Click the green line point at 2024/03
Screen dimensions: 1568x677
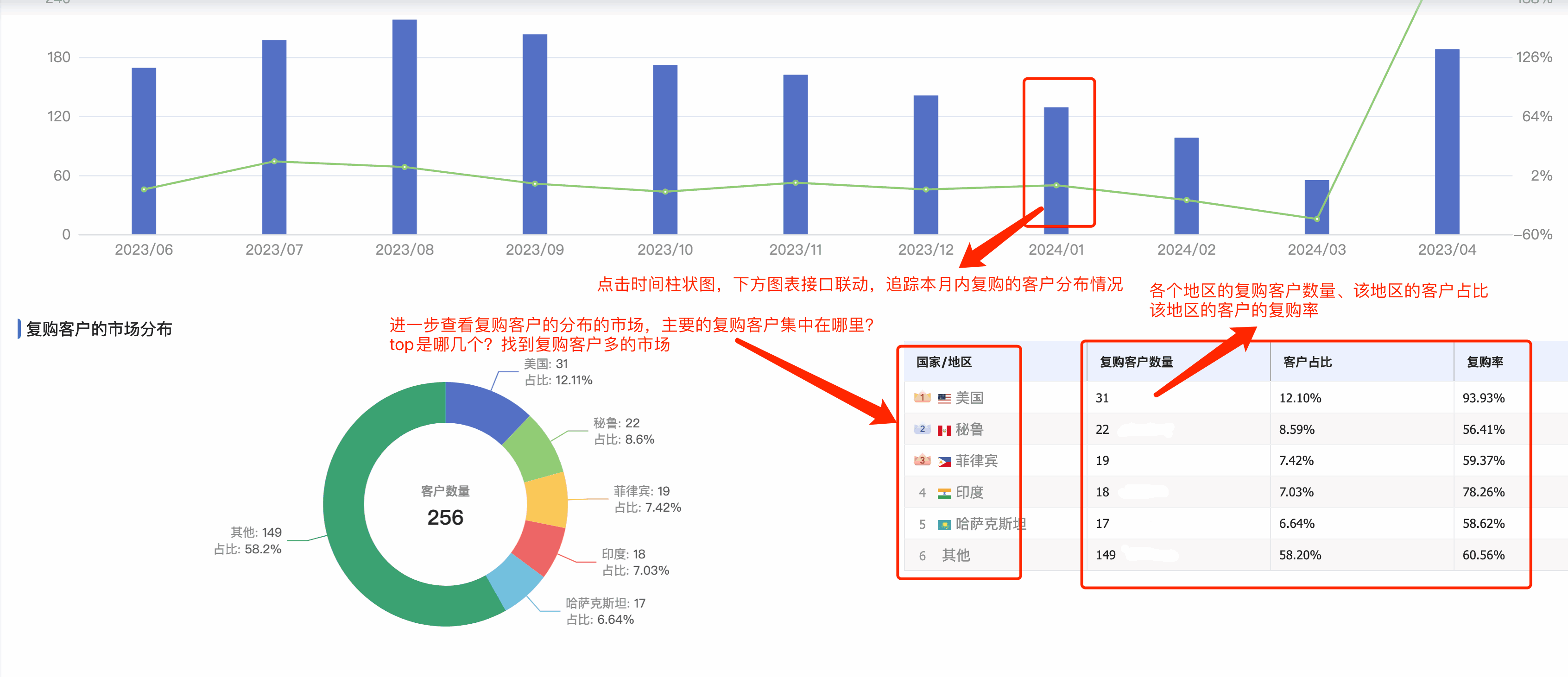[1316, 219]
